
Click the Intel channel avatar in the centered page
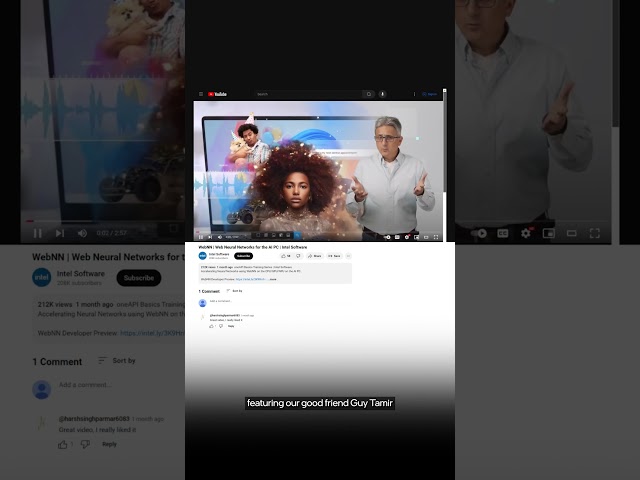[x=202, y=256]
